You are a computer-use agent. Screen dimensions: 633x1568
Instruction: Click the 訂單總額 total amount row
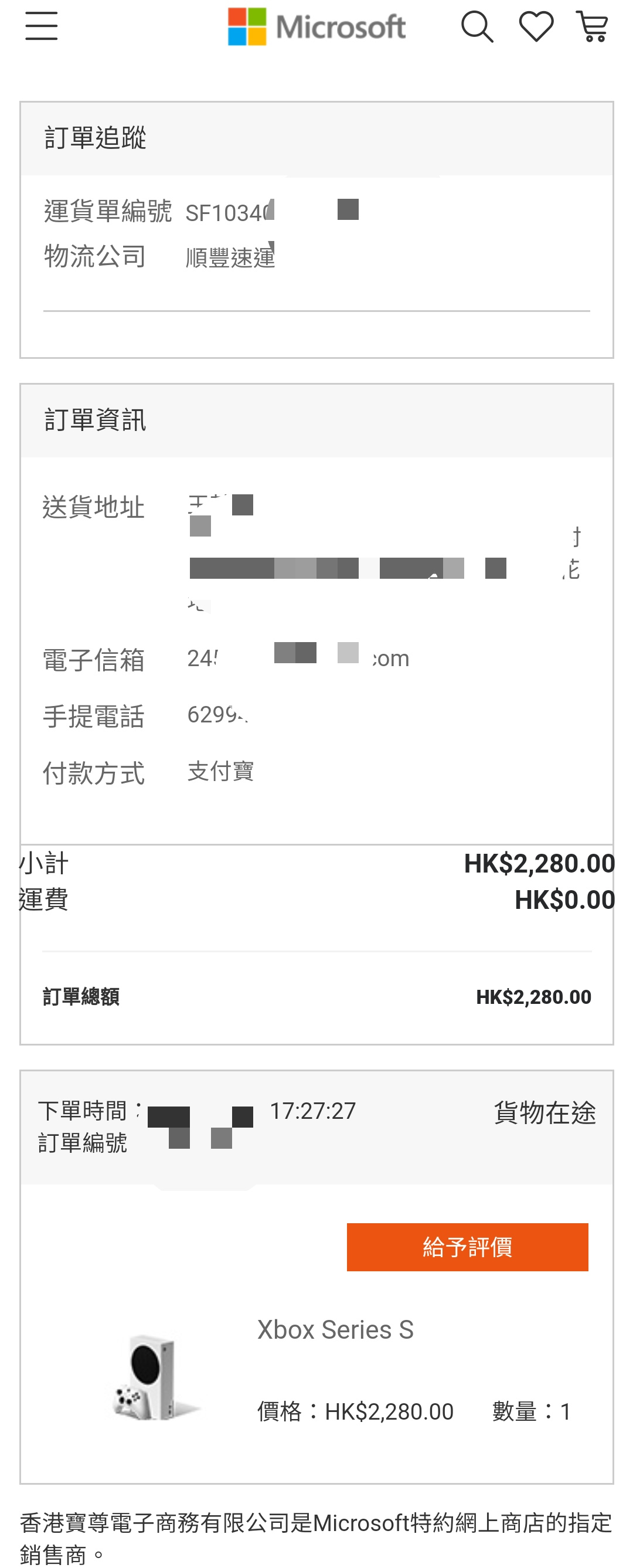pos(316,997)
